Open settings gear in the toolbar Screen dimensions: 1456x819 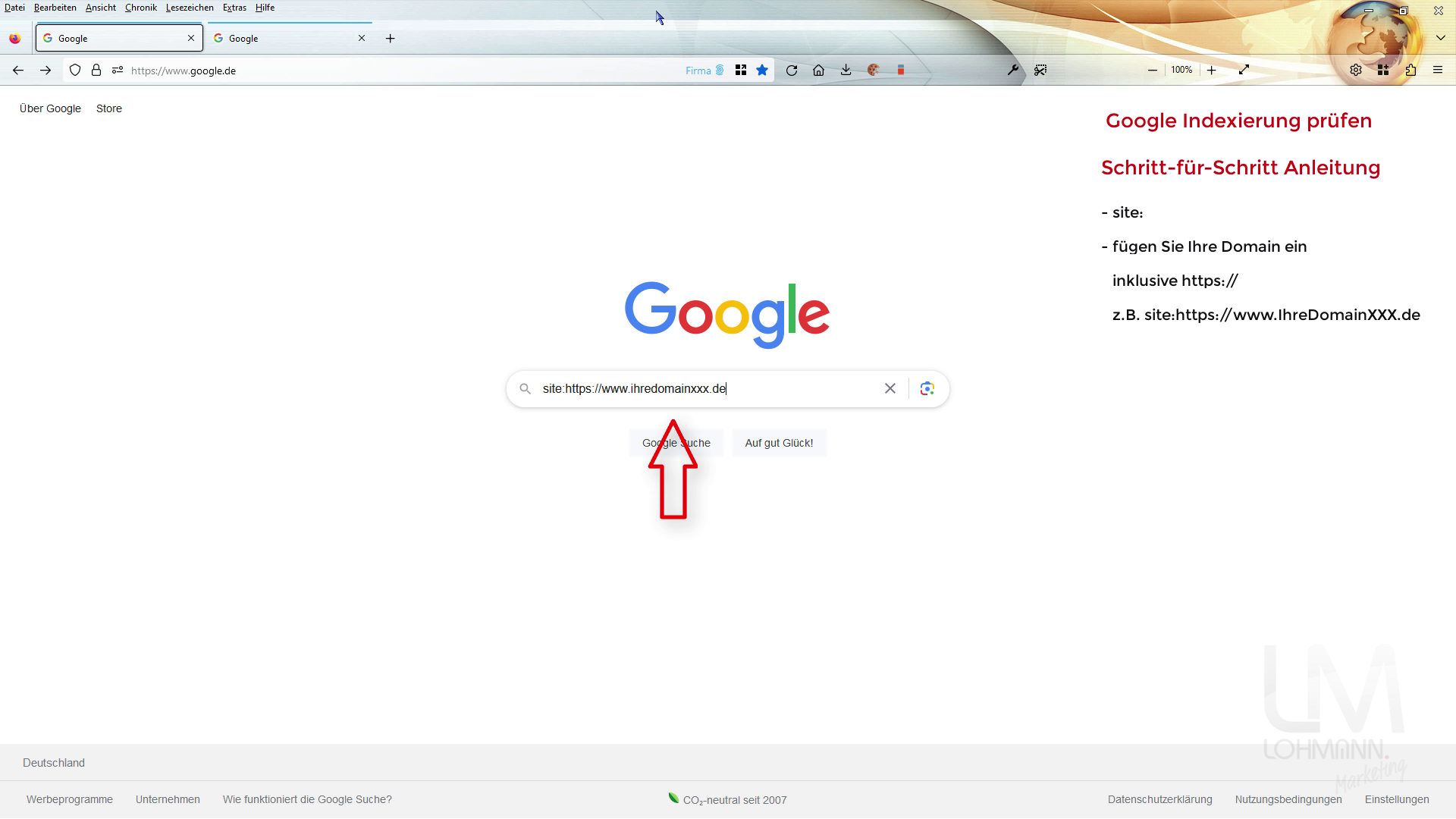1356,71
